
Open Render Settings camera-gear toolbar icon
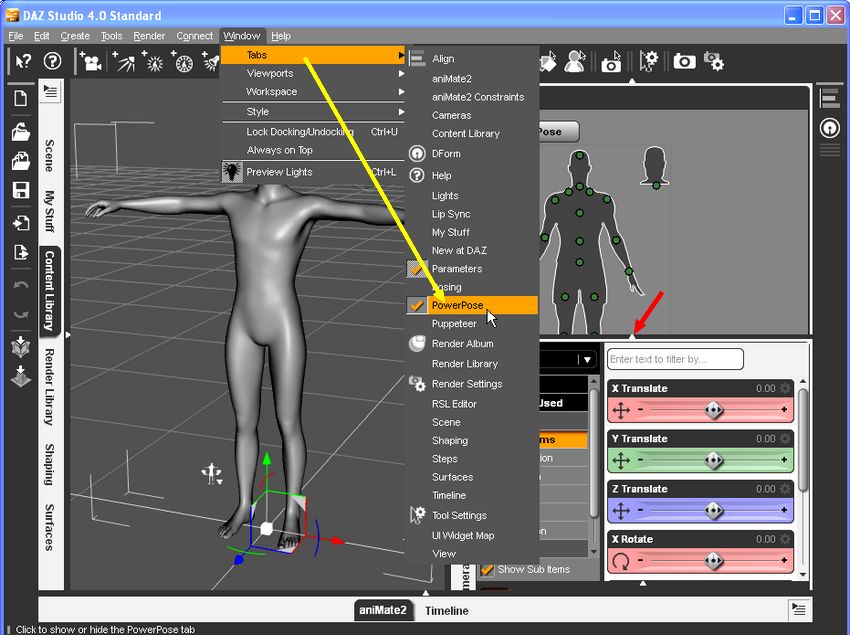713,61
